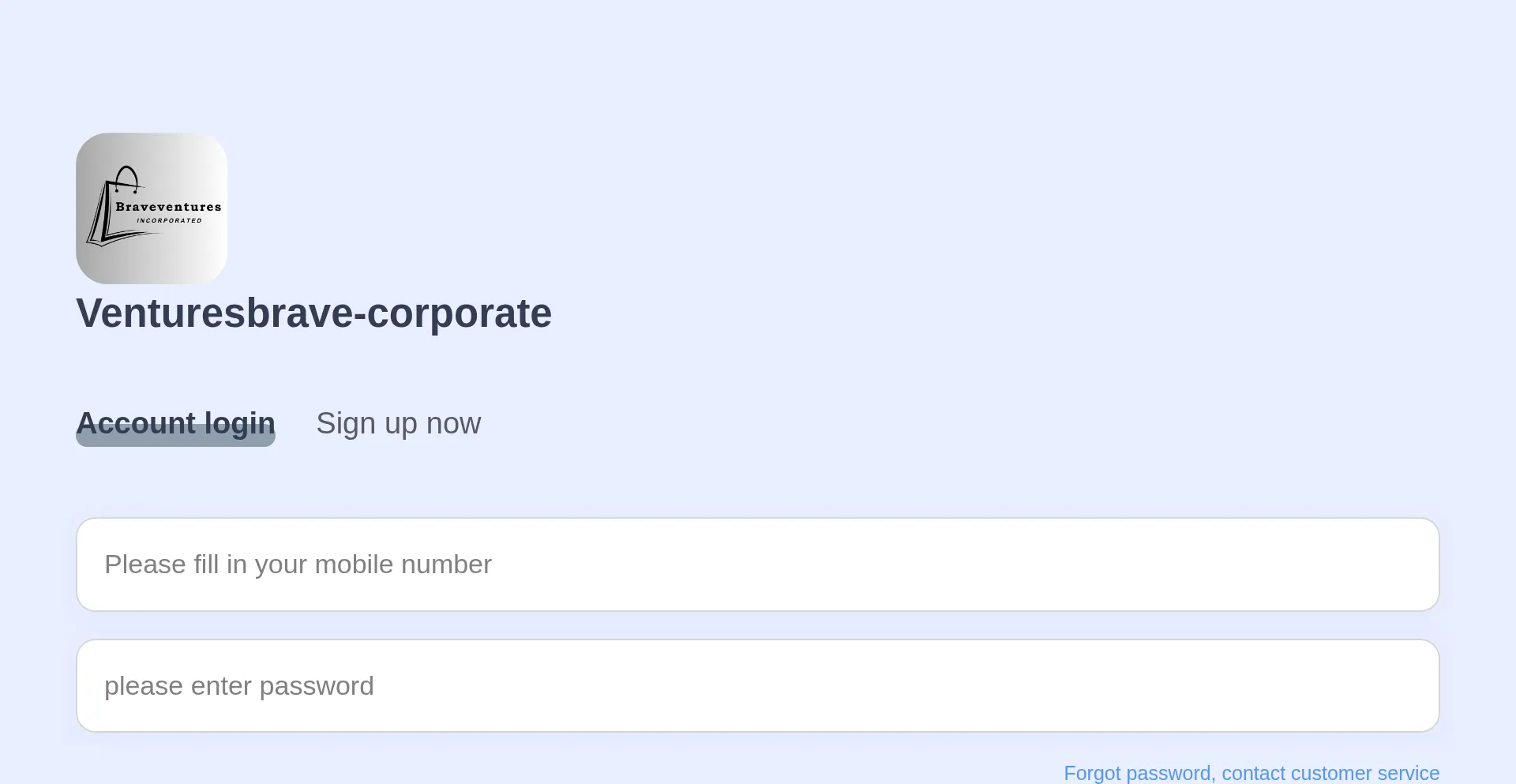Focus the password entry field
This screenshot has width=1516, height=784.
pos(758,686)
